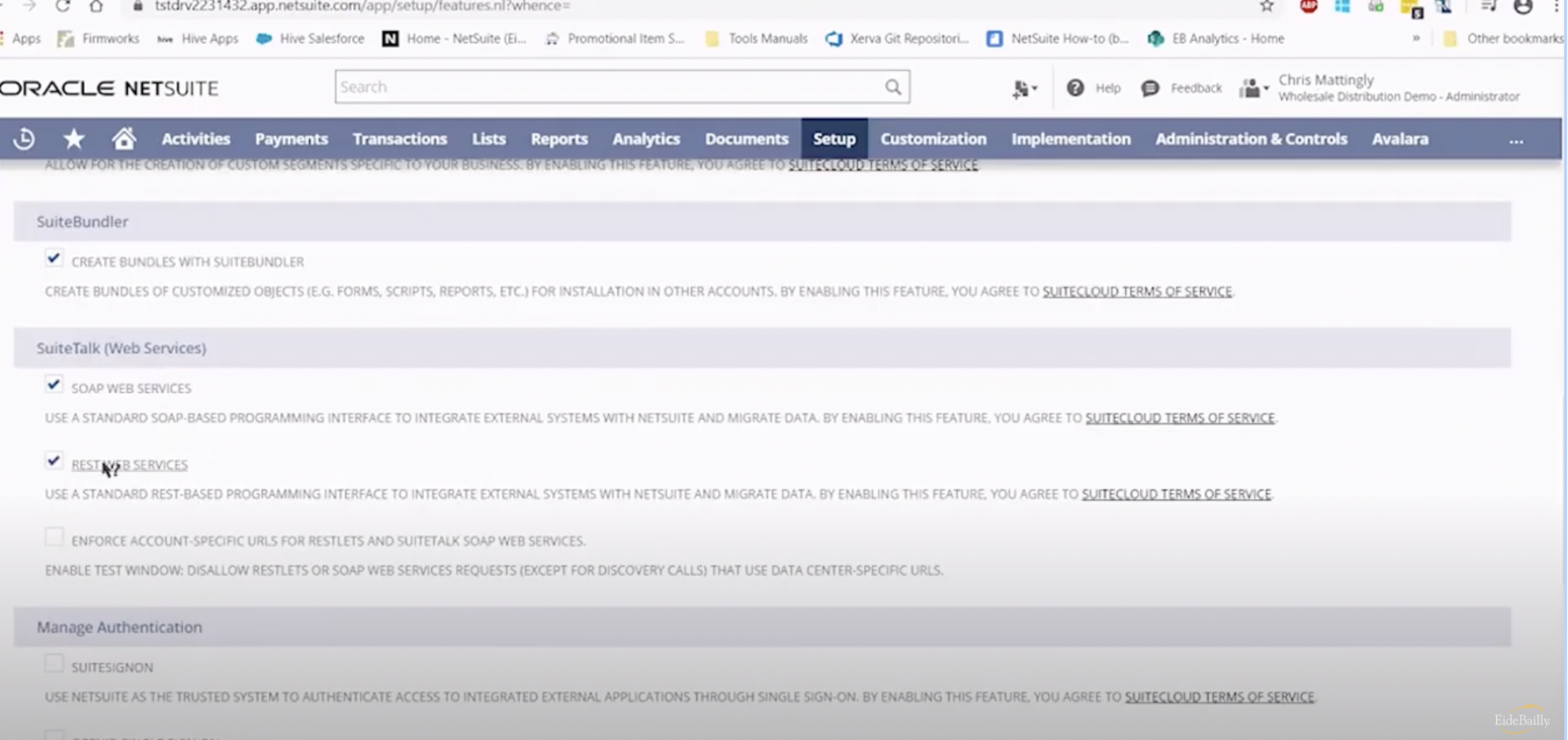
Task: Click the SuiteBundler section header
Action: coord(763,221)
